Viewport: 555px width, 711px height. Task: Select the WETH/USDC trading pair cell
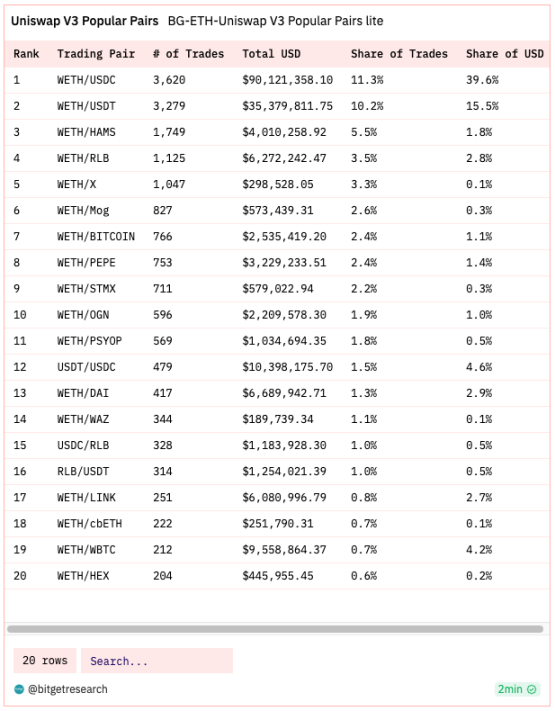tap(86, 80)
